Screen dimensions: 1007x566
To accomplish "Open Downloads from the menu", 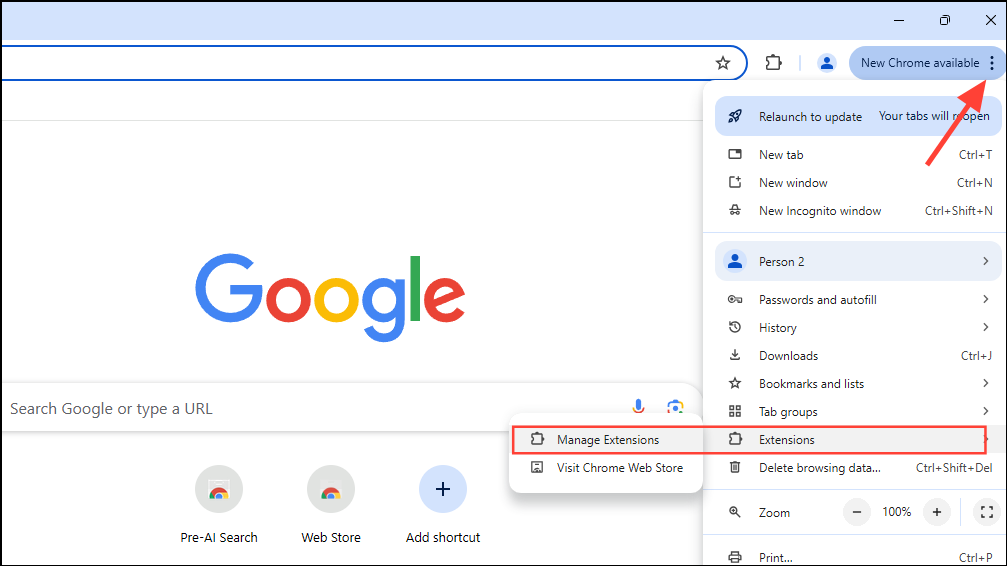I will pyautogui.click(x=857, y=356).
